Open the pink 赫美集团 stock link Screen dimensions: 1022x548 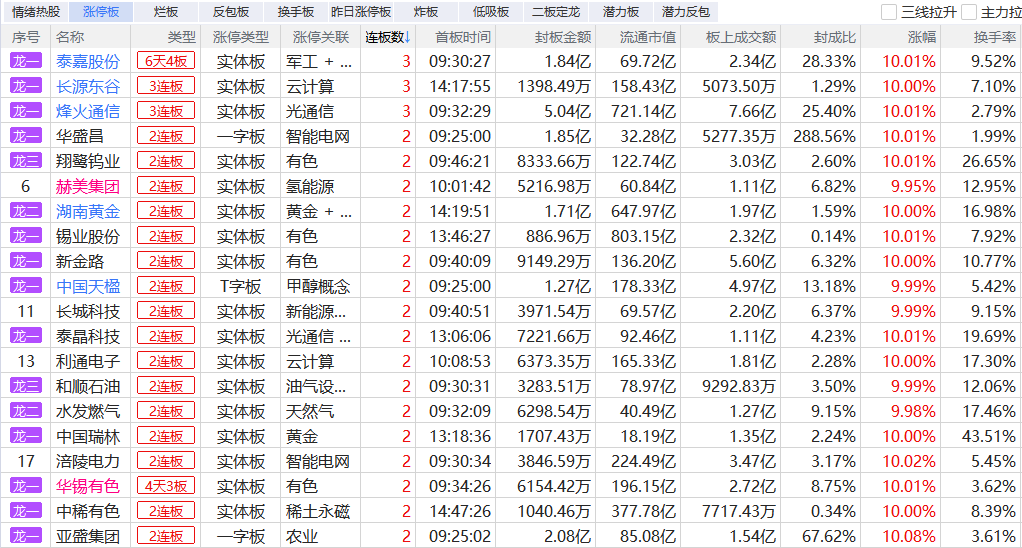(x=88, y=186)
